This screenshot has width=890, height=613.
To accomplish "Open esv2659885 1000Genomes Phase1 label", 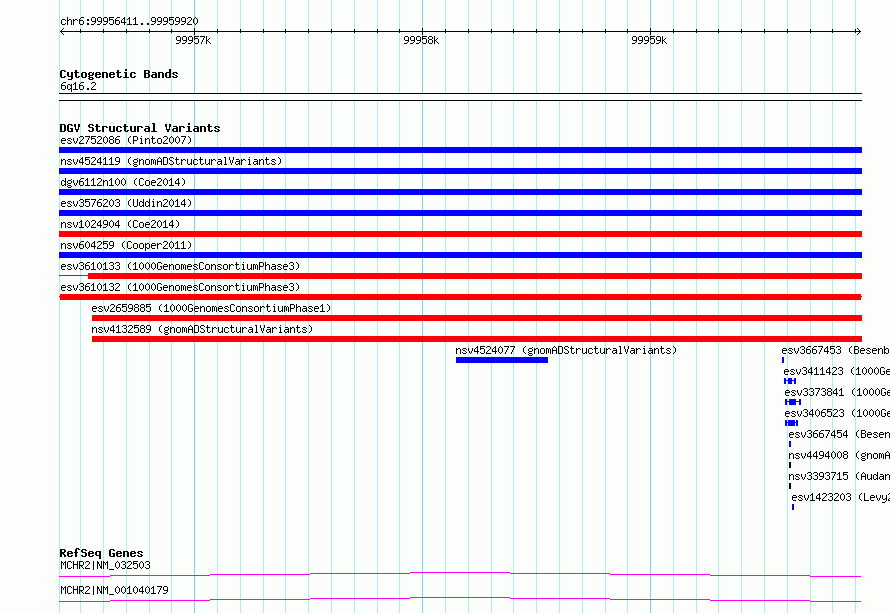I will tap(211, 308).
